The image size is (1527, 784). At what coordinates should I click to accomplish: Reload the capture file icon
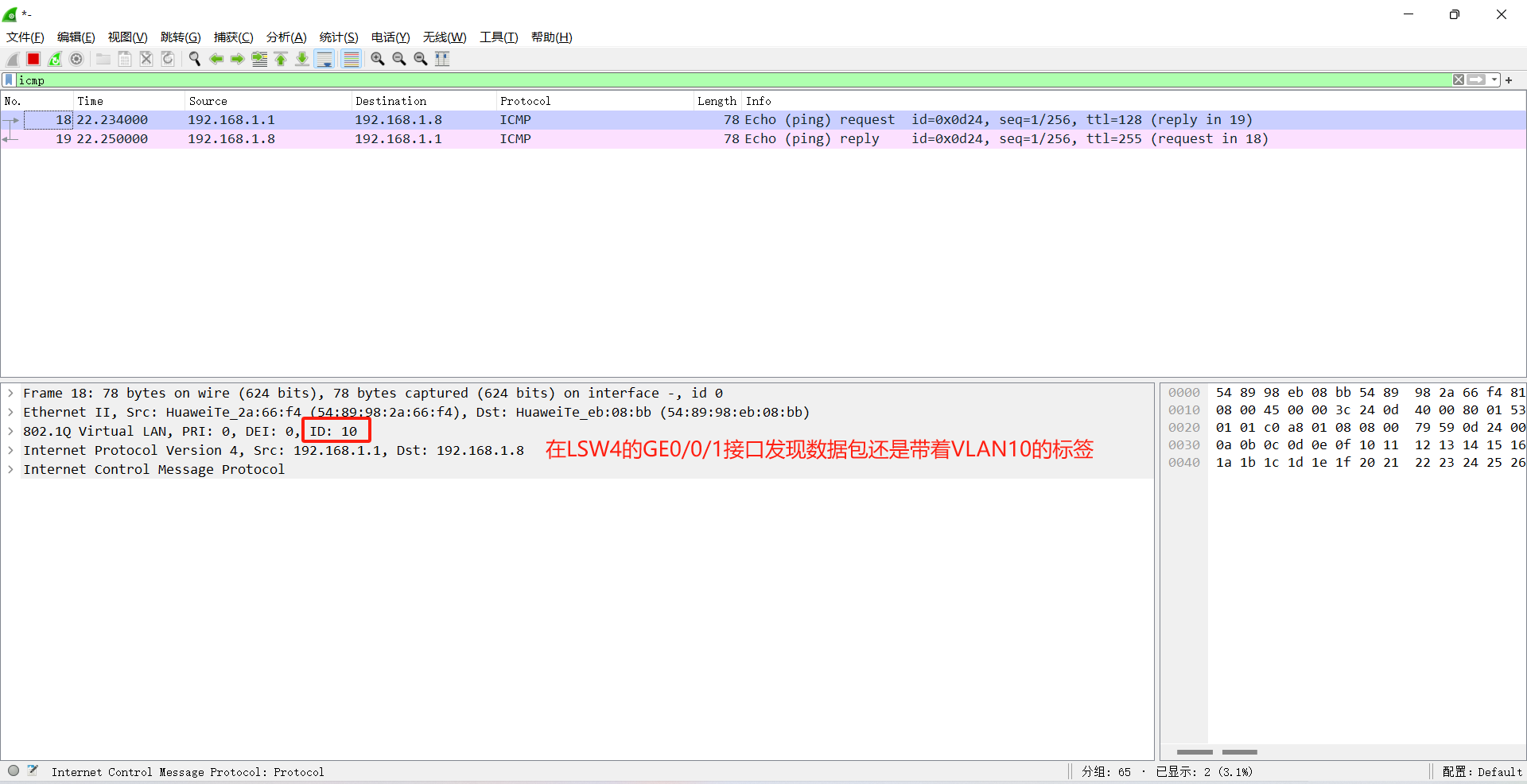tap(168, 59)
